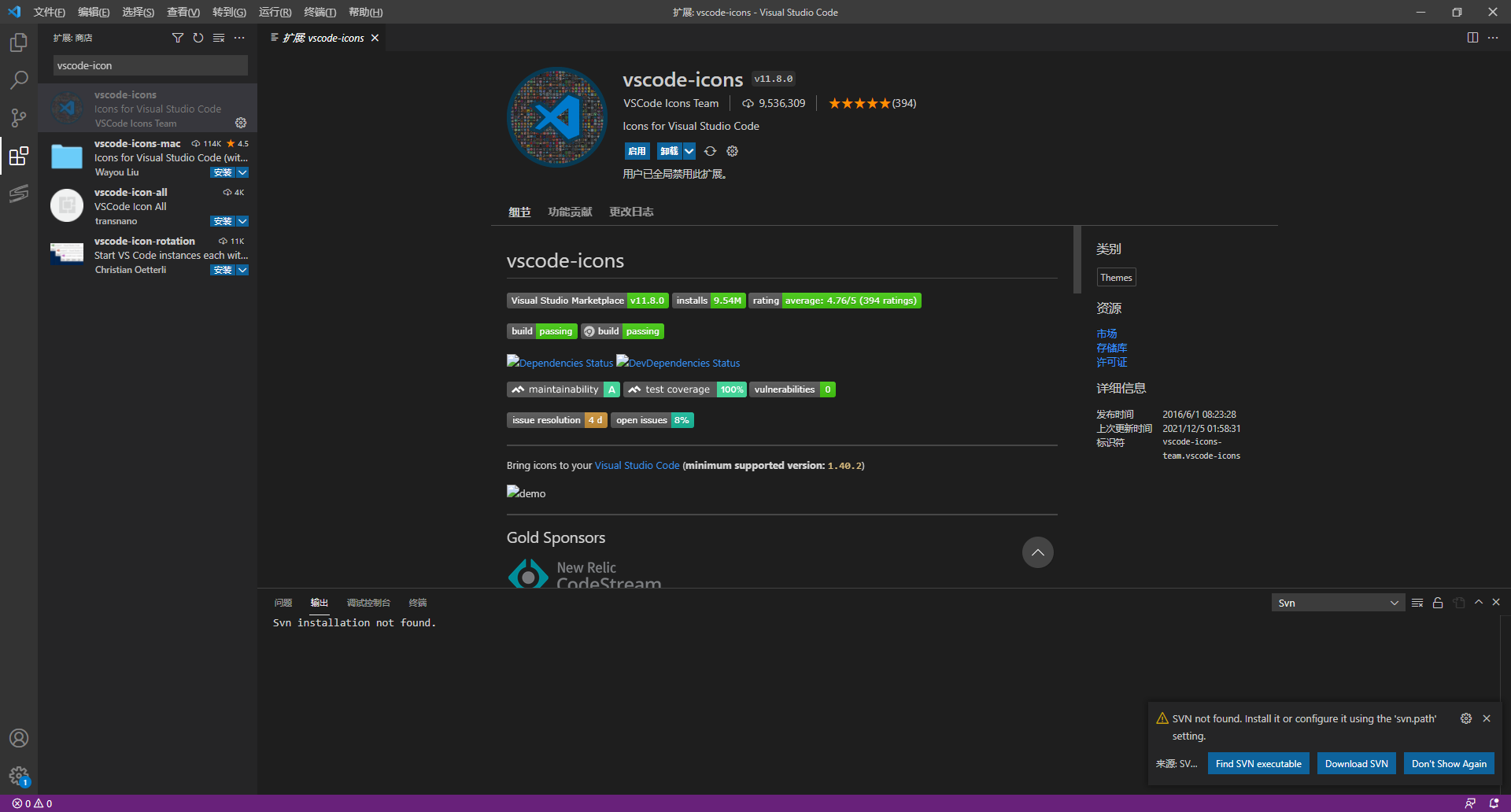Open install dropdown for vscode-icon-all

click(242, 221)
